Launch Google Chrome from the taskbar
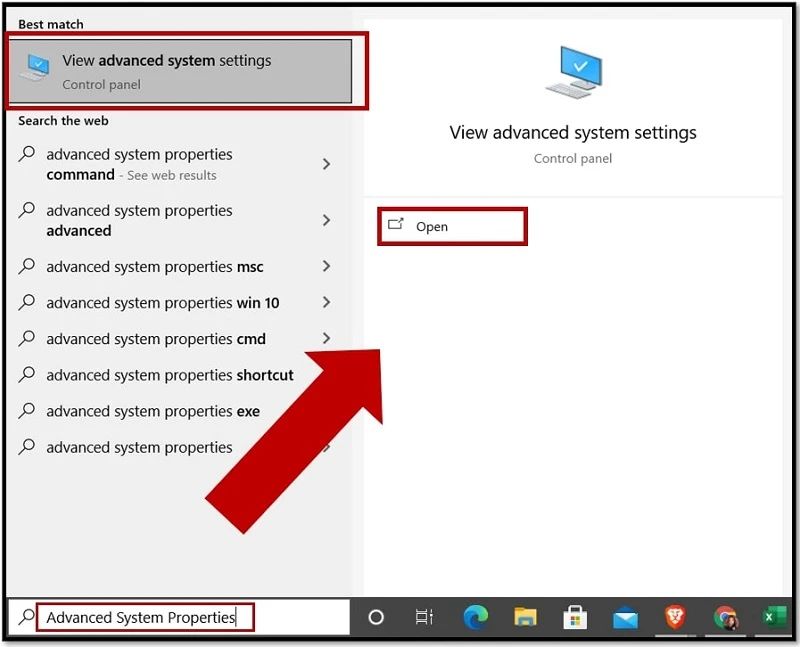The width and height of the screenshot is (800, 647). click(x=725, y=617)
